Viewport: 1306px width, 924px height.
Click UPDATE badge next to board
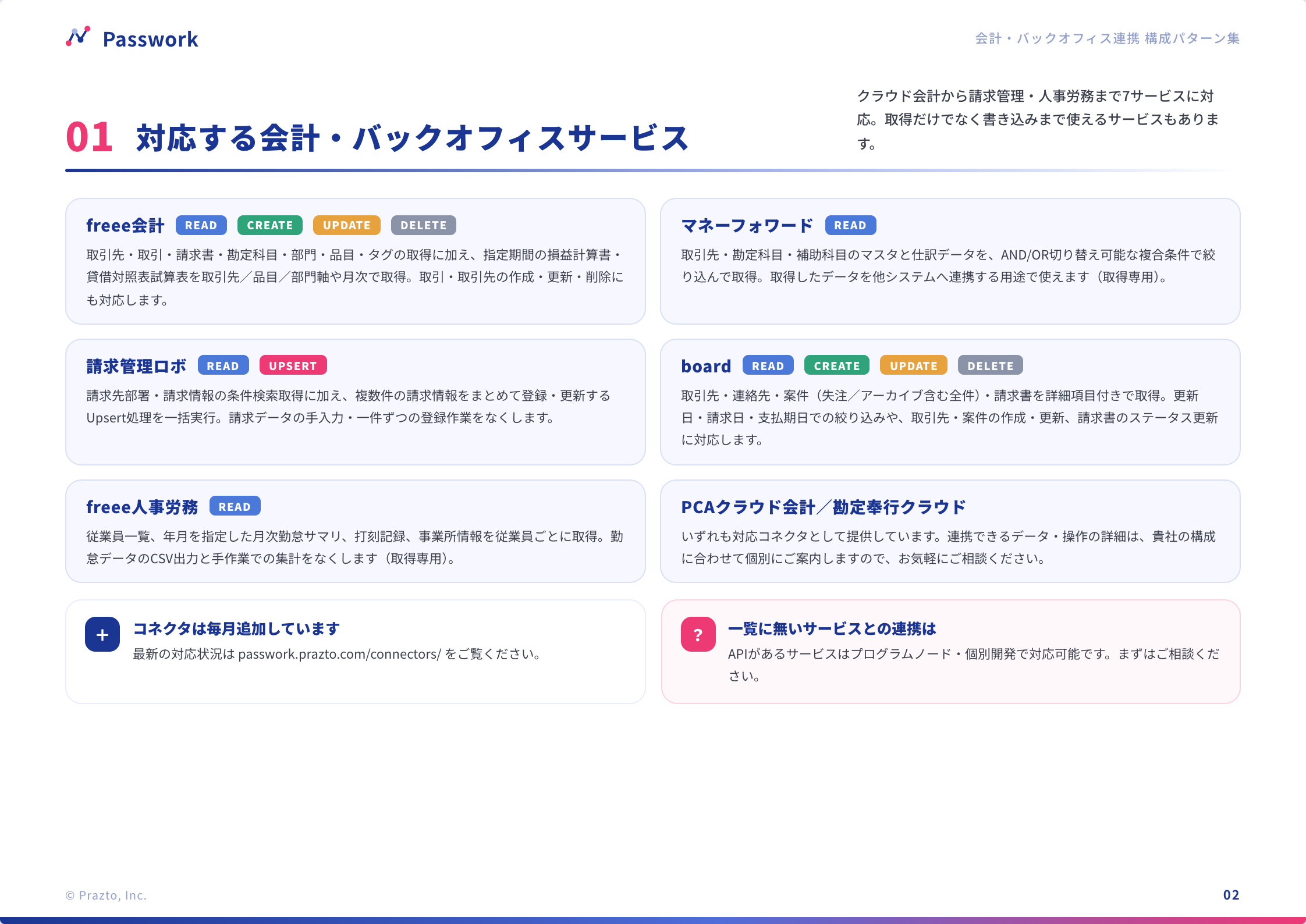[914, 366]
